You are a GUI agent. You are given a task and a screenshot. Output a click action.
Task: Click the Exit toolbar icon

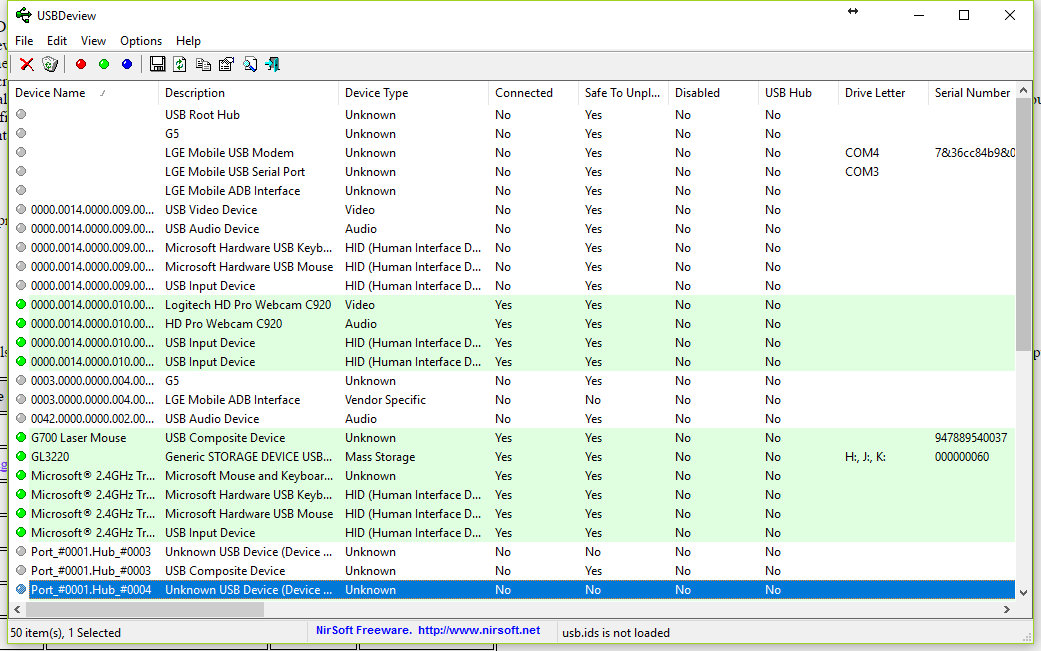(x=273, y=64)
